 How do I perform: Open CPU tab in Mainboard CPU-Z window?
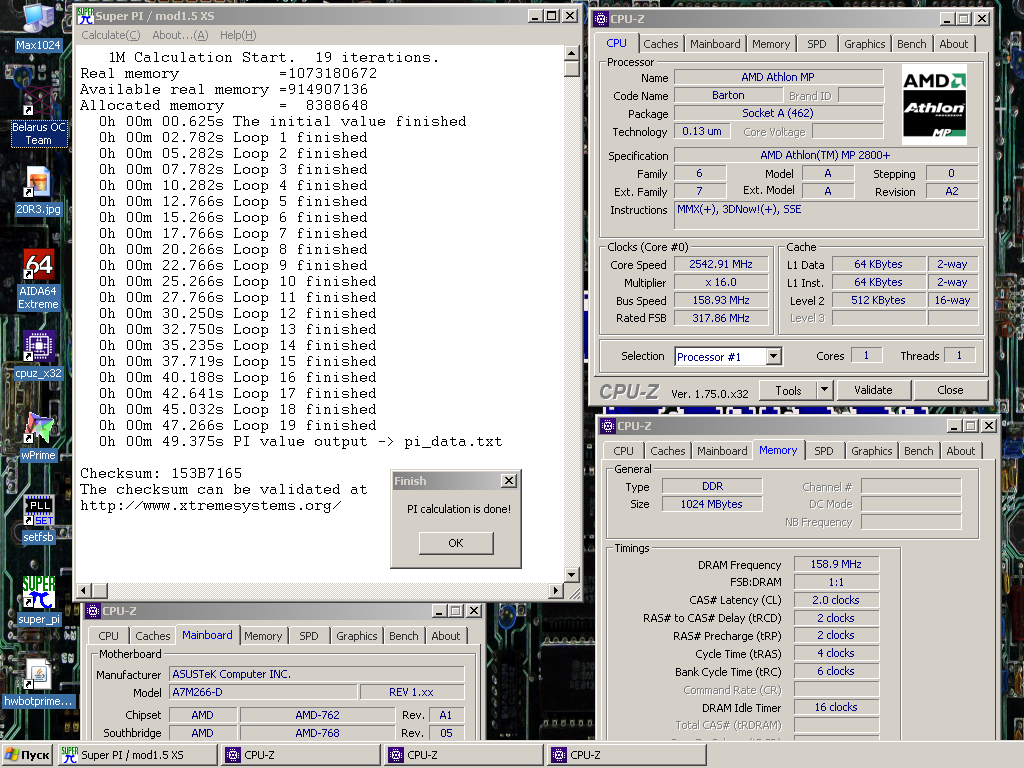[108, 635]
